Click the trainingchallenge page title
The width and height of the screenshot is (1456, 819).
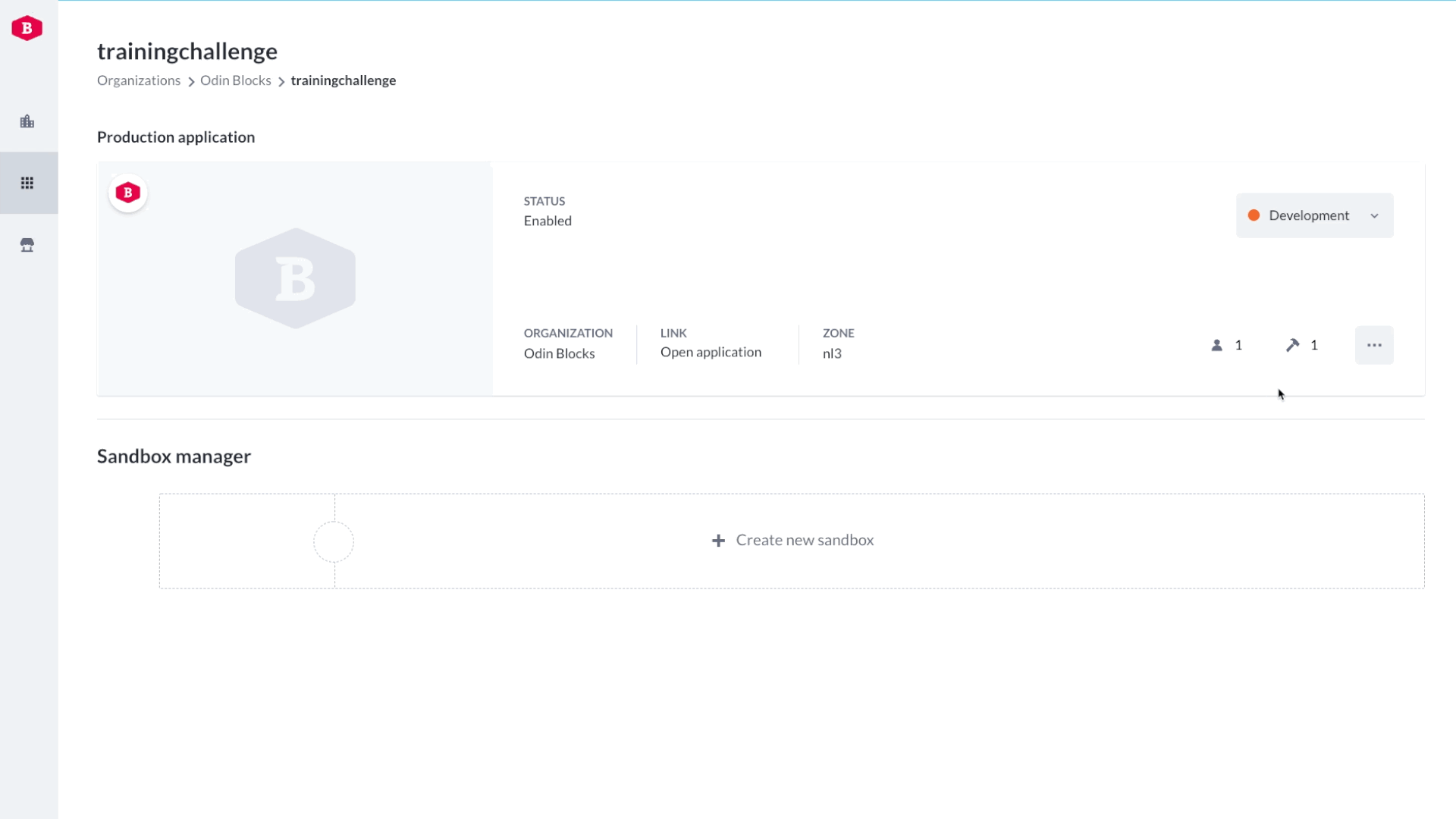click(187, 52)
